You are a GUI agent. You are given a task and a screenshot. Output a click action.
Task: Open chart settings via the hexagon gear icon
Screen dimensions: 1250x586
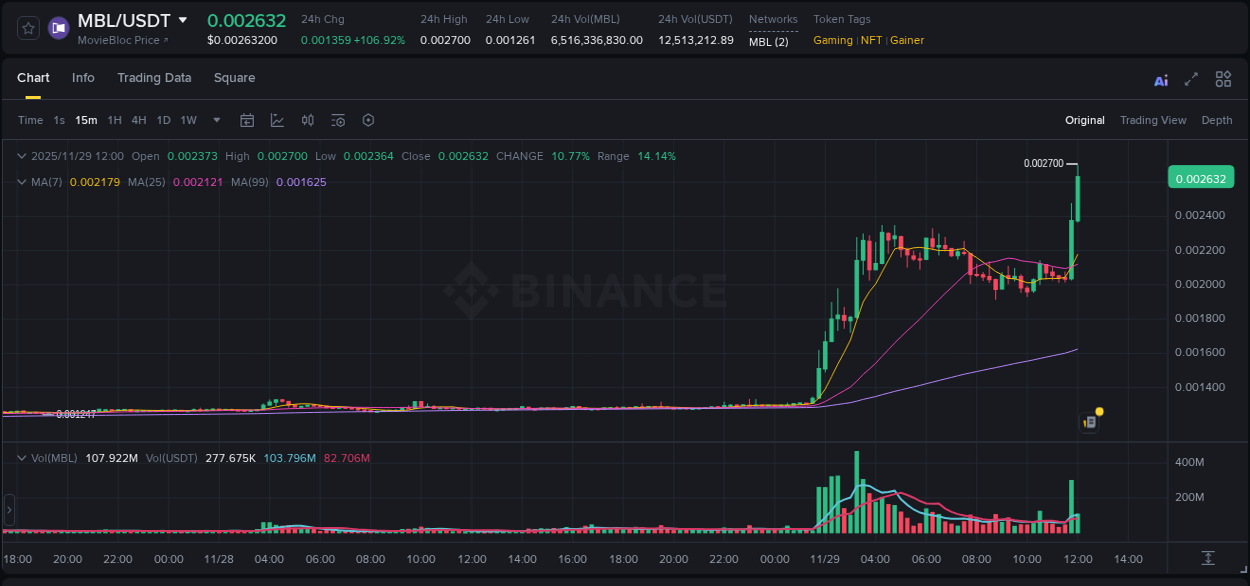click(368, 120)
